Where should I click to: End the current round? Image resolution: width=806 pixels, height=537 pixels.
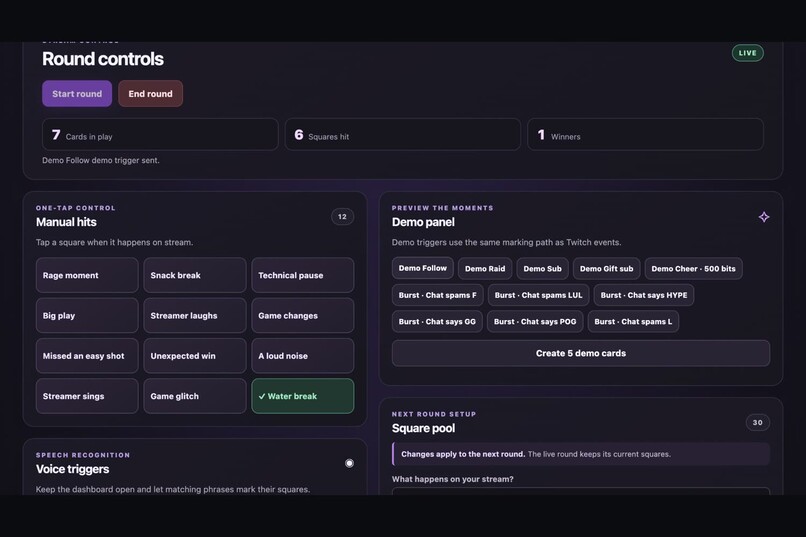click(151, 94)
